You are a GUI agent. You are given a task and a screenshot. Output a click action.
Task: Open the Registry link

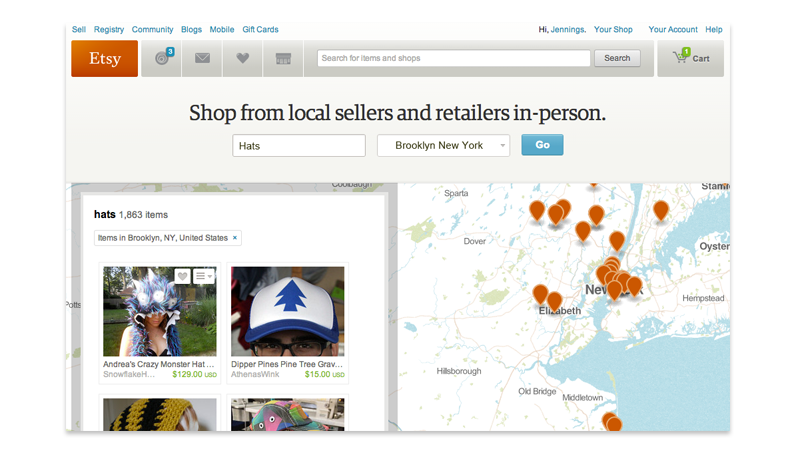109,29
